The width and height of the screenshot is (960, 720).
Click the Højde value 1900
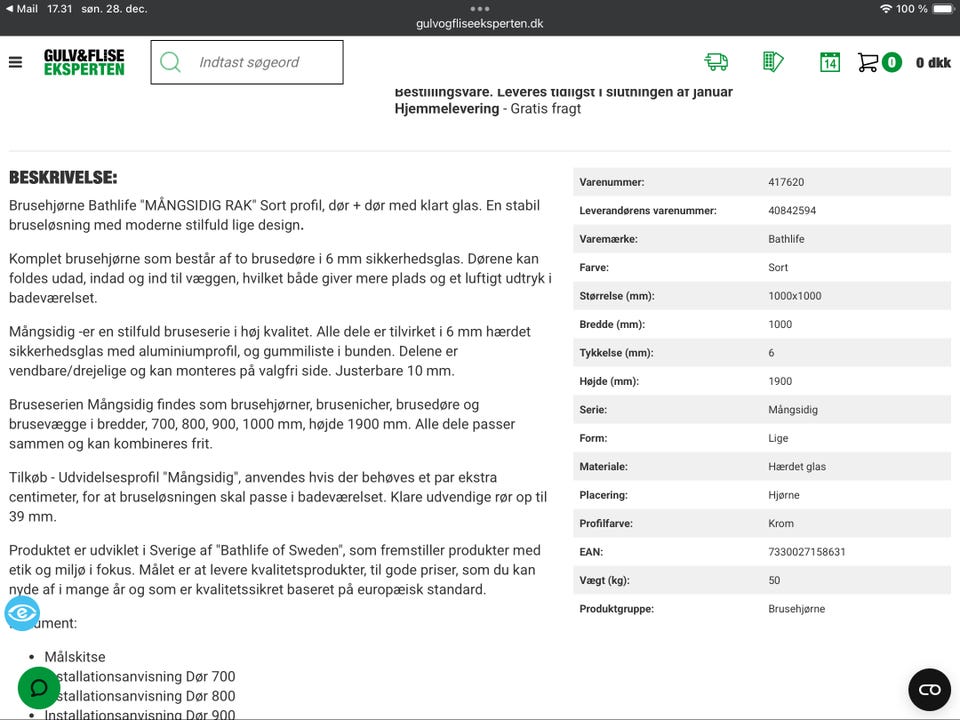click(780, 381)
